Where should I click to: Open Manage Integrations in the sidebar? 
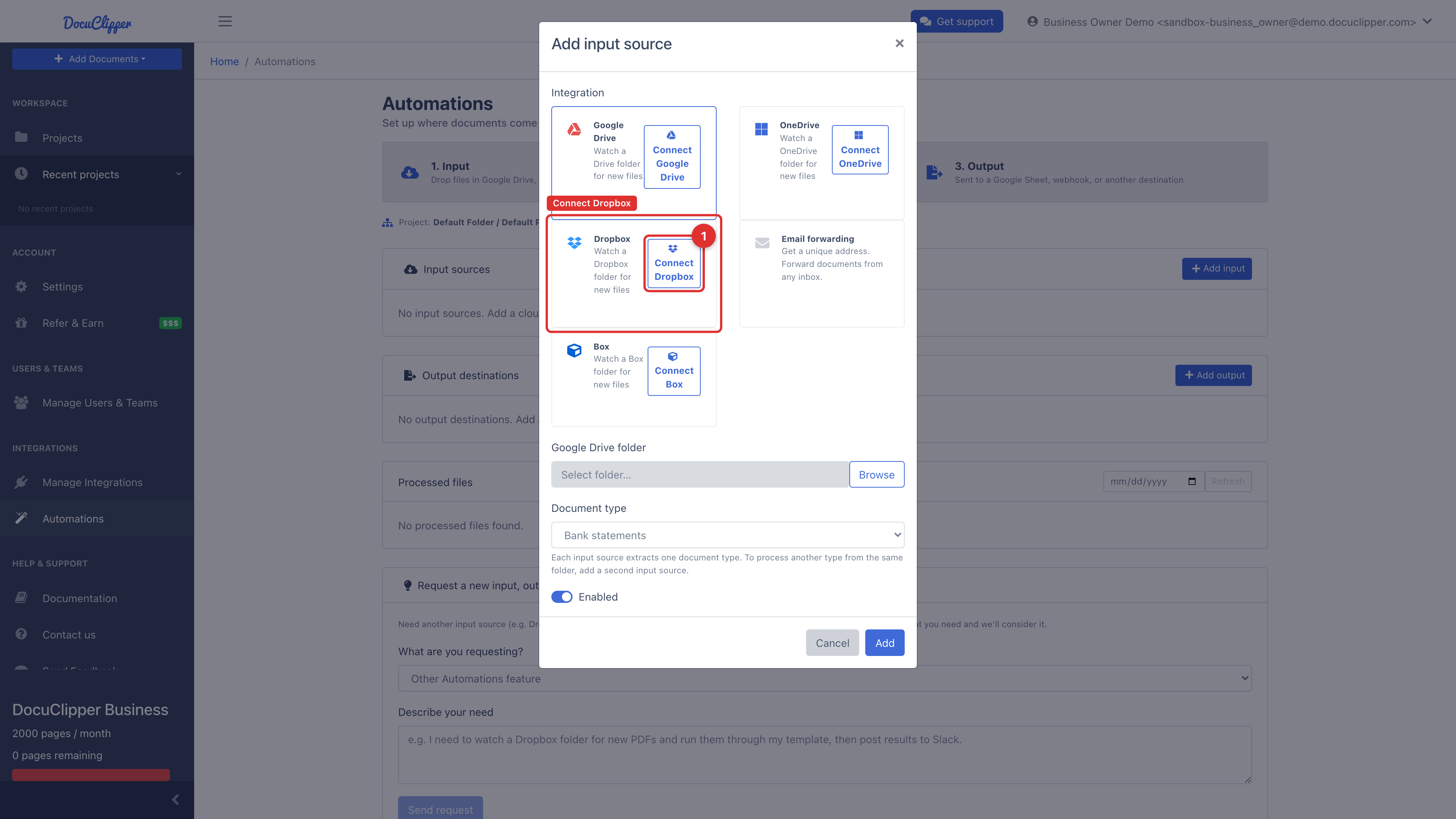(97, 482)
